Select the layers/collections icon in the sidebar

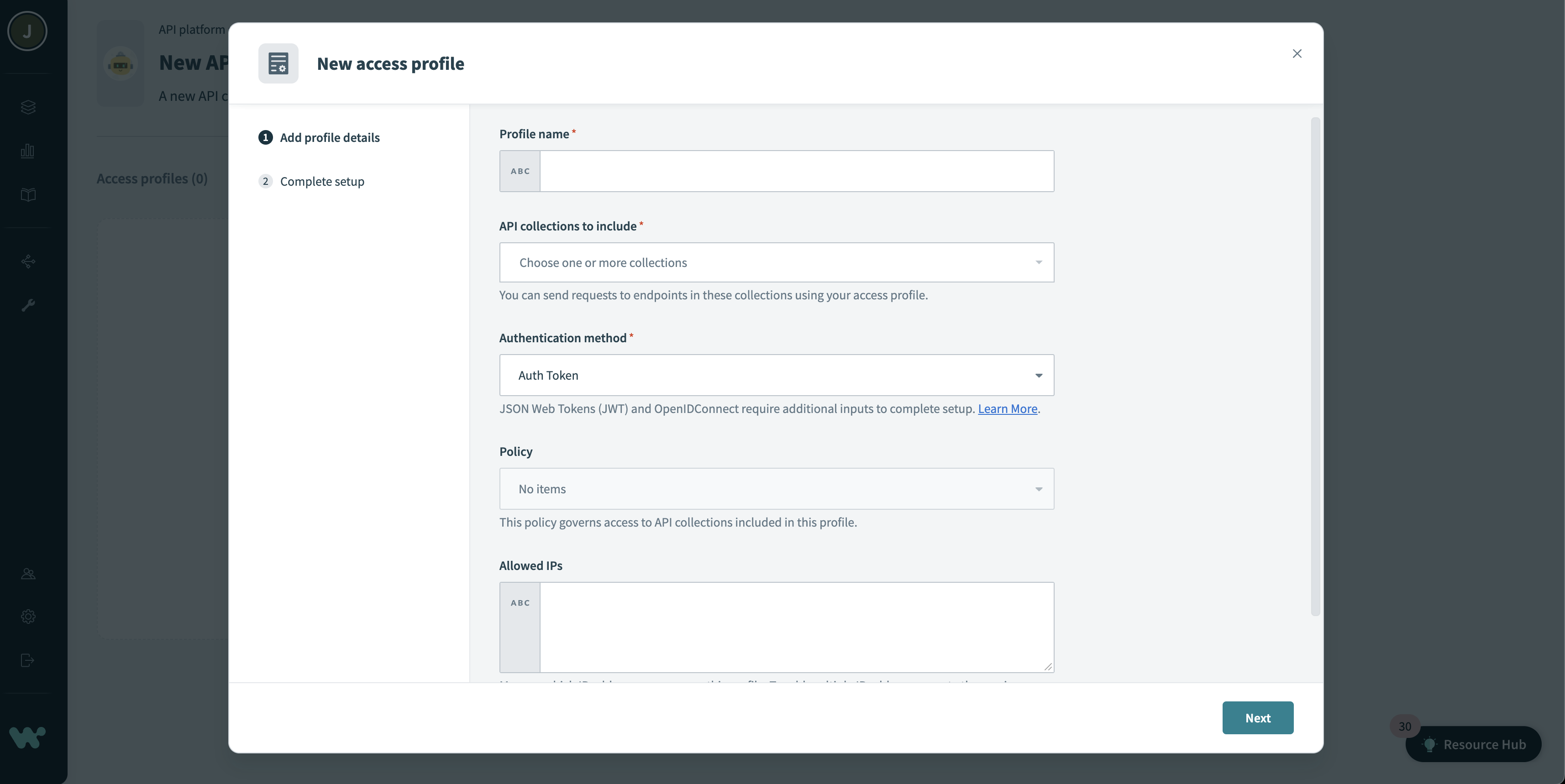(x=27, y=107)
